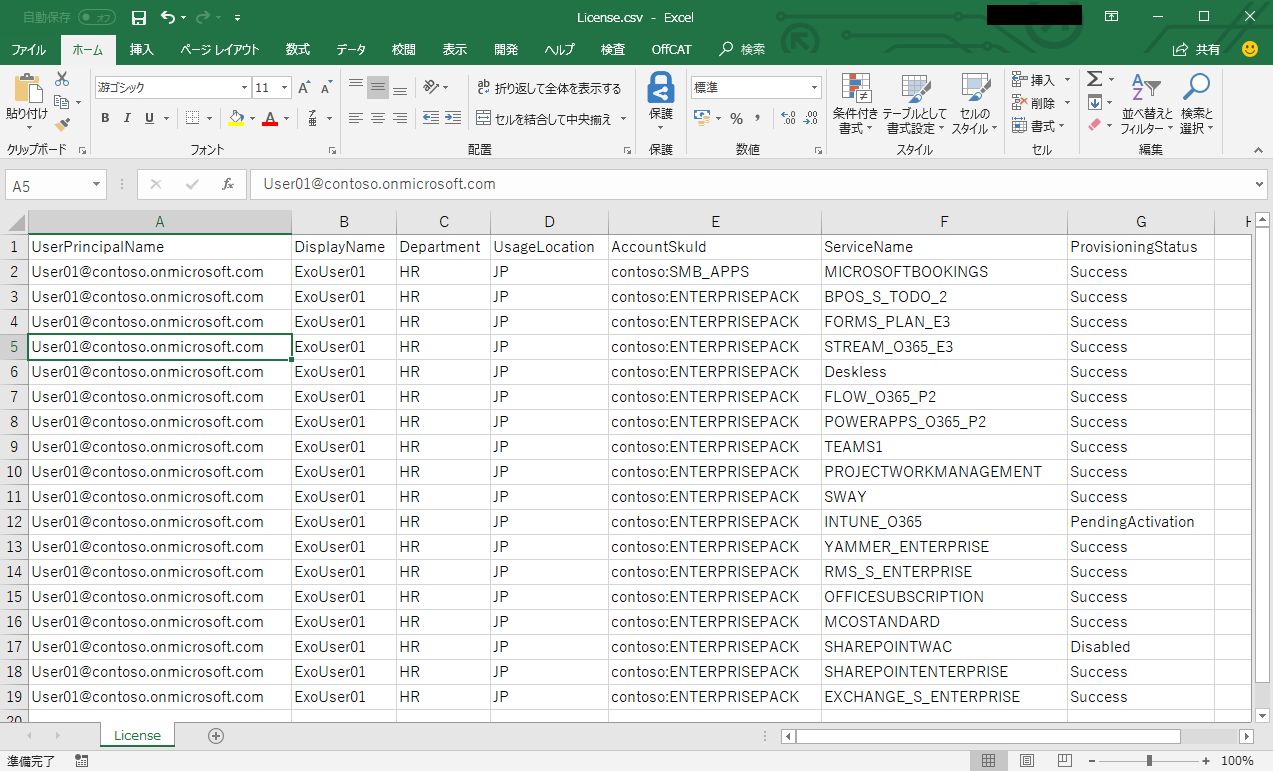Decrease font size with the small A icon
The image size is (1273, 771).
(328, 88)
